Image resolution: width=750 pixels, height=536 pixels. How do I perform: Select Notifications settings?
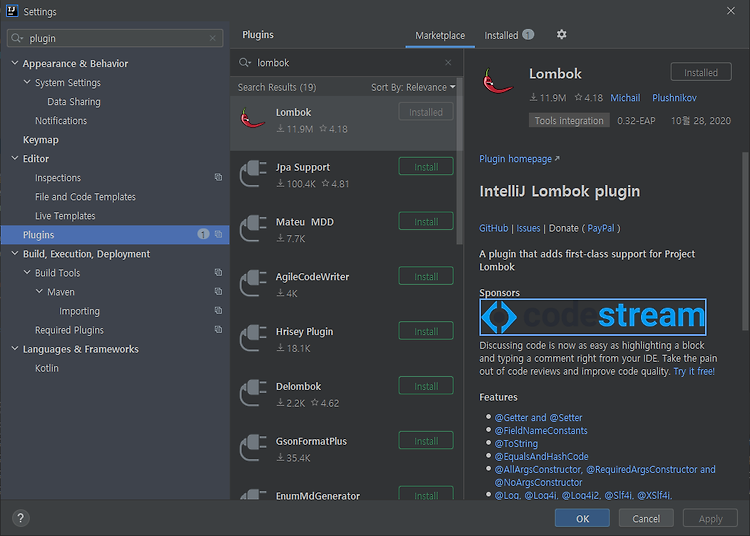61,120
